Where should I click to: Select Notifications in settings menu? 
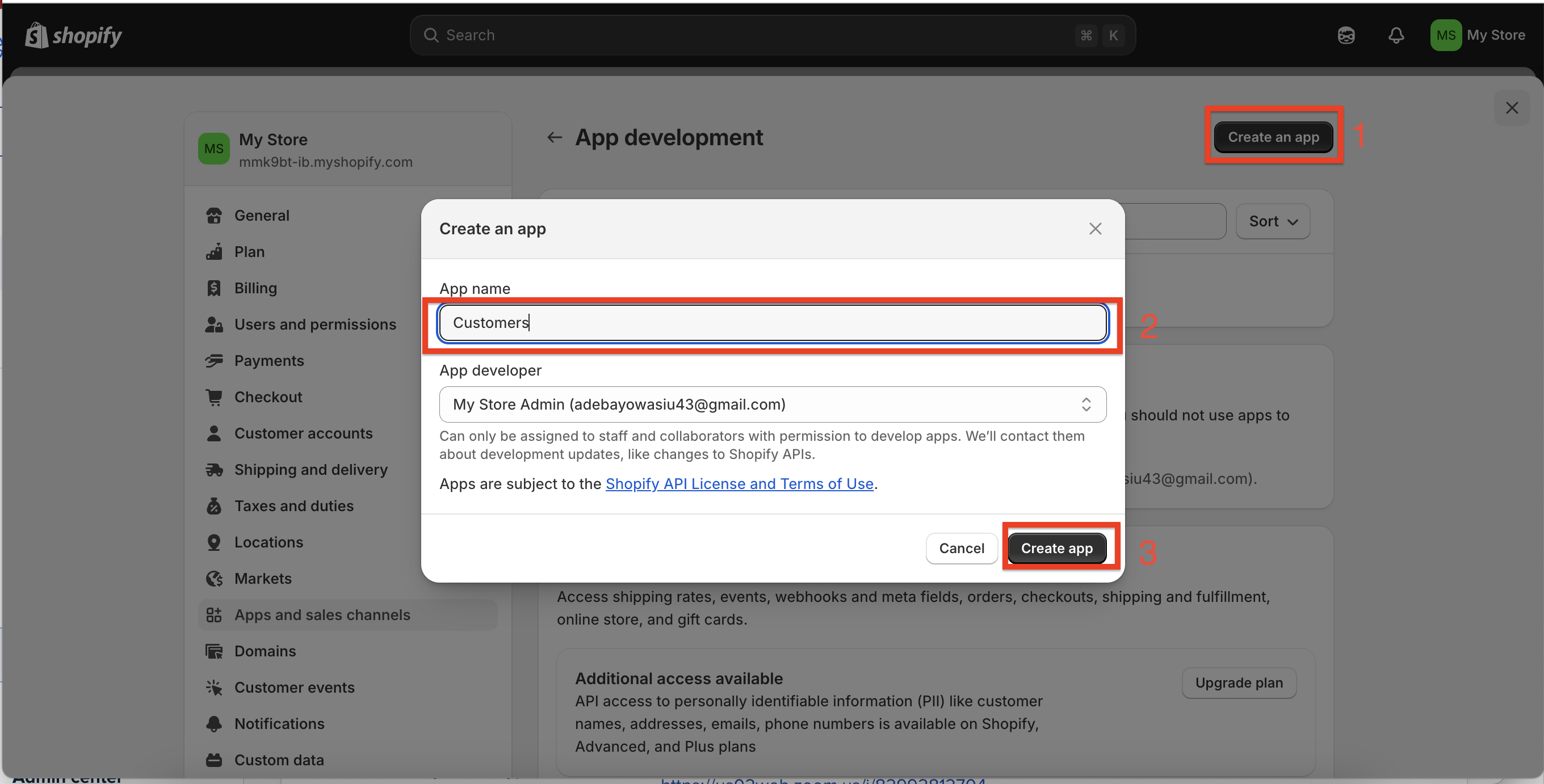click(x=279, y=723)
